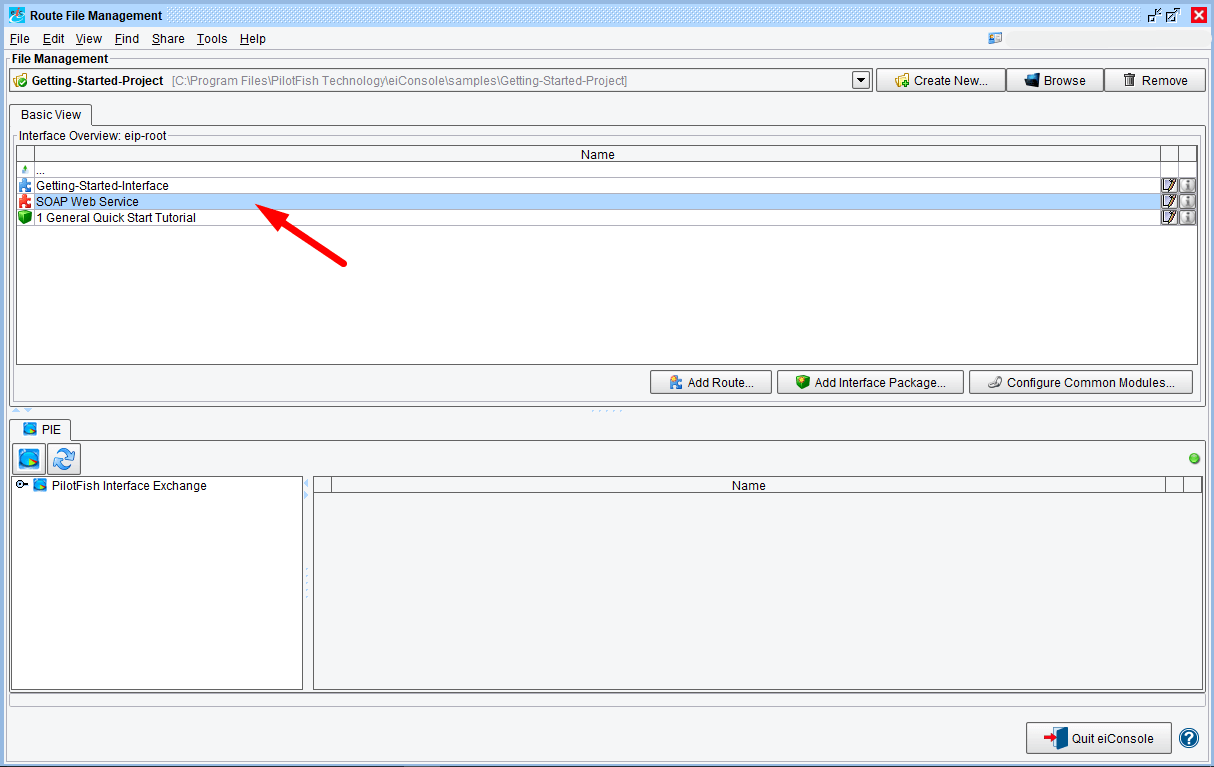Click the Configure Common Modules button
This screenshot has width=1214, height=767.
click(x=1080, y=383)
